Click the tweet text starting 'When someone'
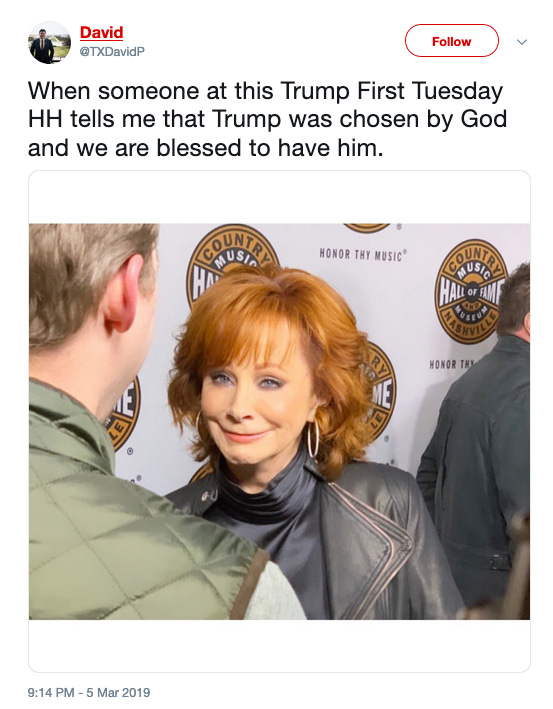This screenshot has width=553, height=709. [267, 119]
